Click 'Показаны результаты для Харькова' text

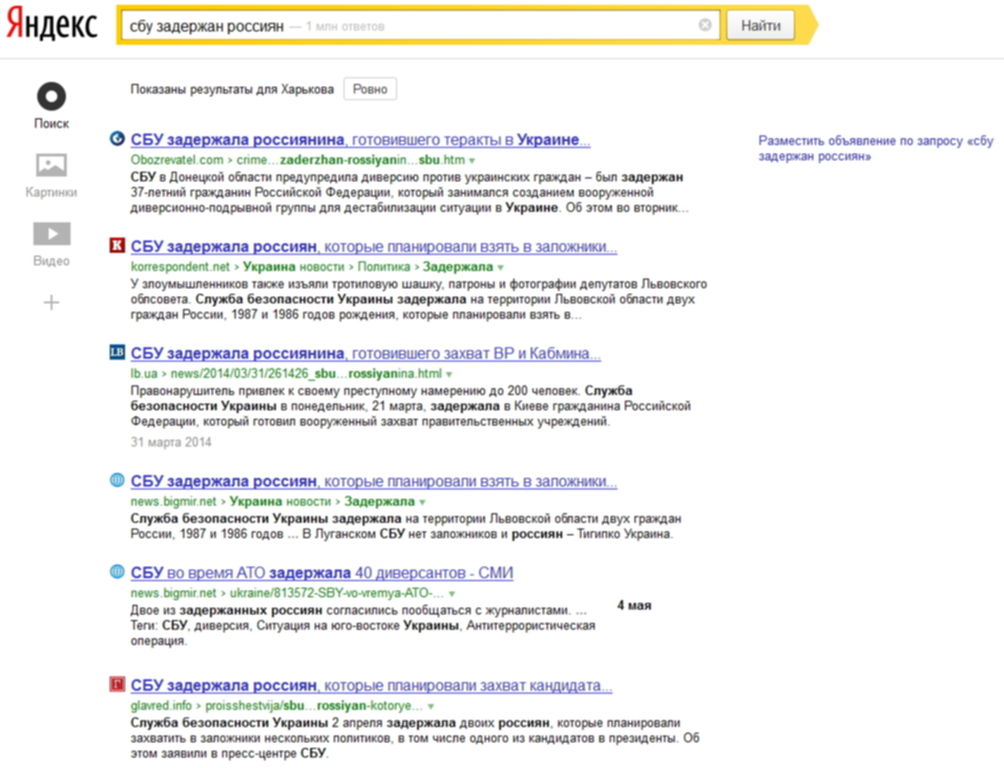232,89
